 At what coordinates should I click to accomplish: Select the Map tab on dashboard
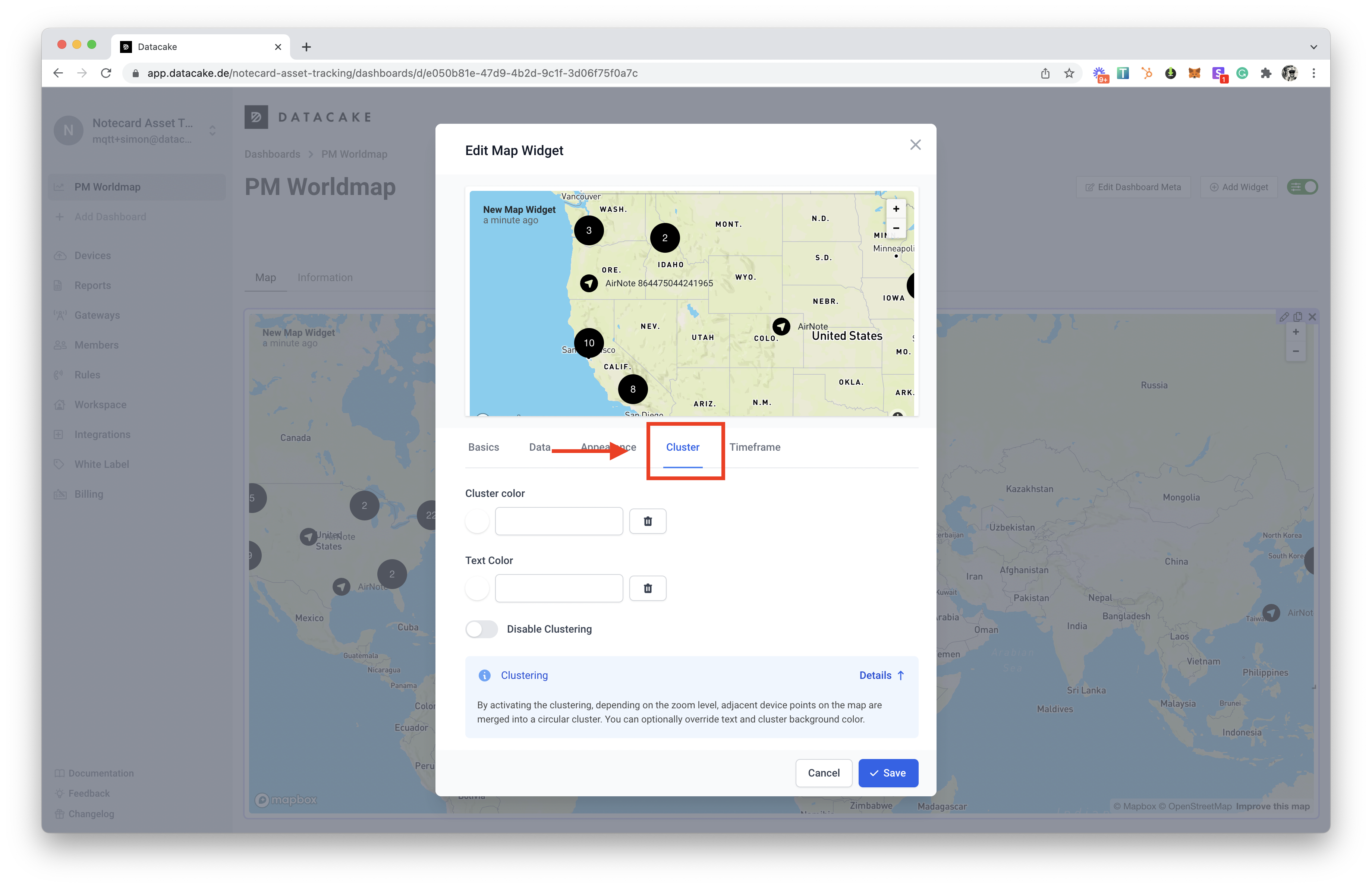pyautogui.click(x=265, y=277)
